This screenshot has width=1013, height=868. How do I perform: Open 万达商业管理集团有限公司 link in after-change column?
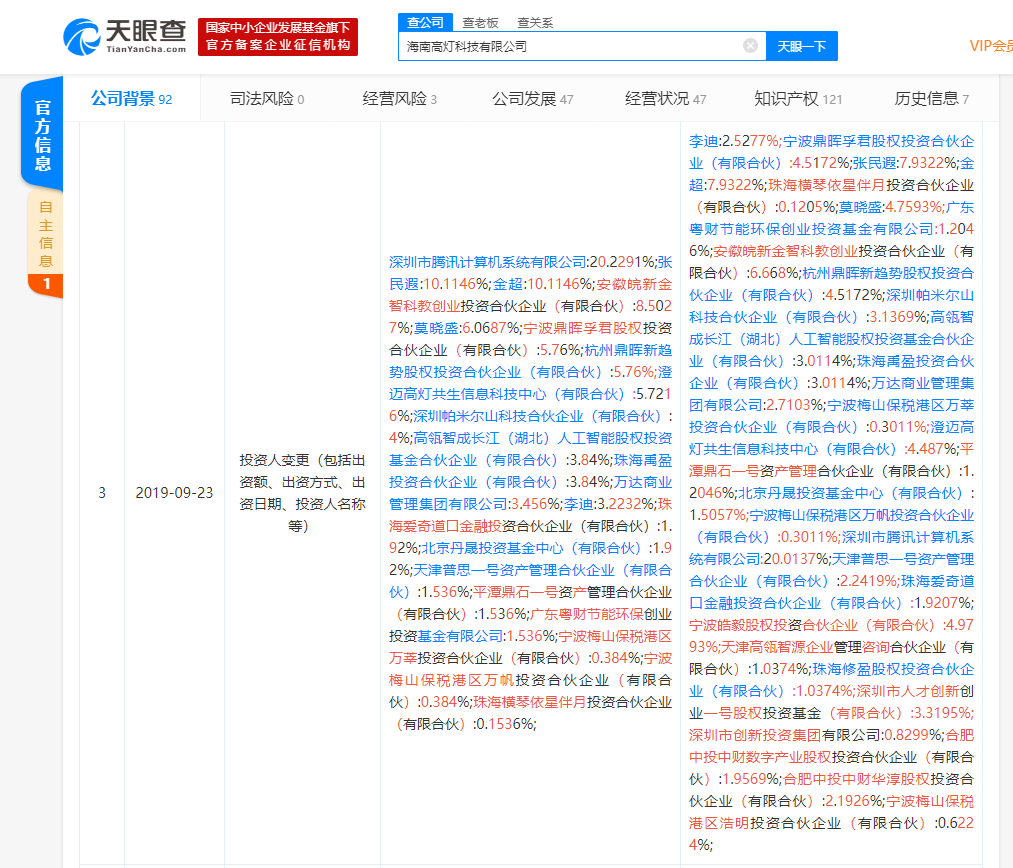tap(831, 394)
